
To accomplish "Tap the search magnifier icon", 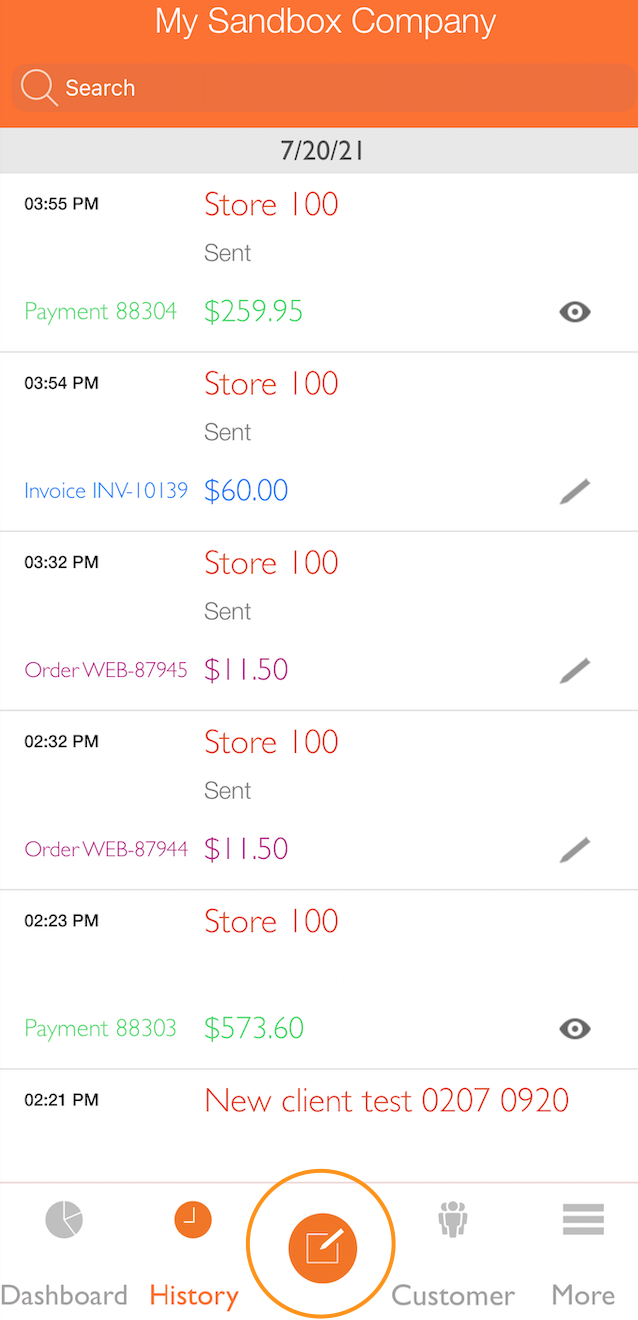I will (x=38, y=88).
